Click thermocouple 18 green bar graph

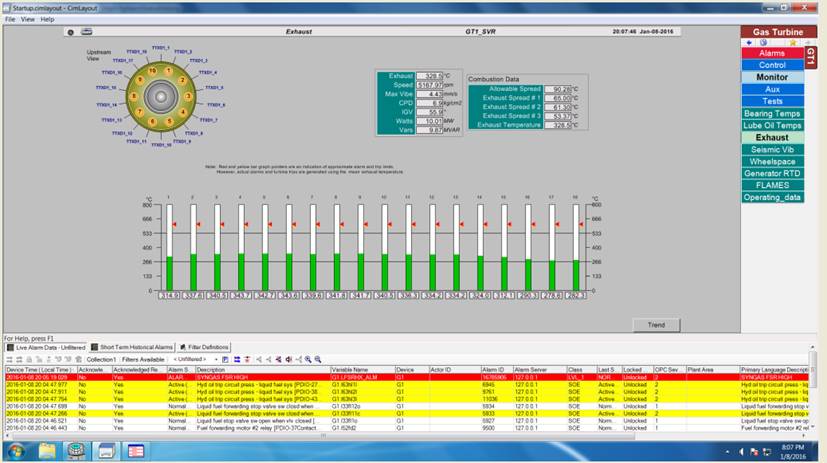[576, 275]
